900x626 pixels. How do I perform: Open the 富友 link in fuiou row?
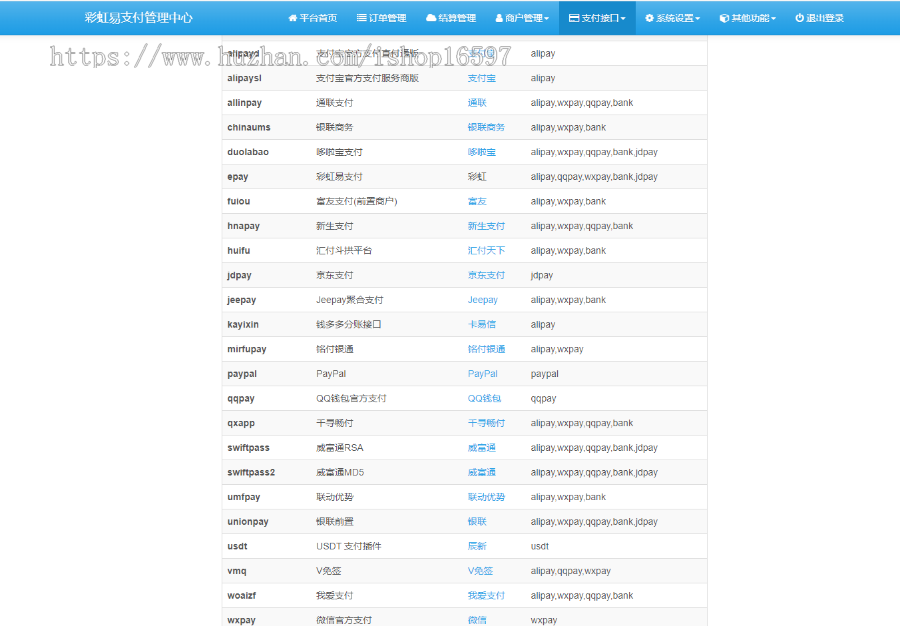(477, 201)
